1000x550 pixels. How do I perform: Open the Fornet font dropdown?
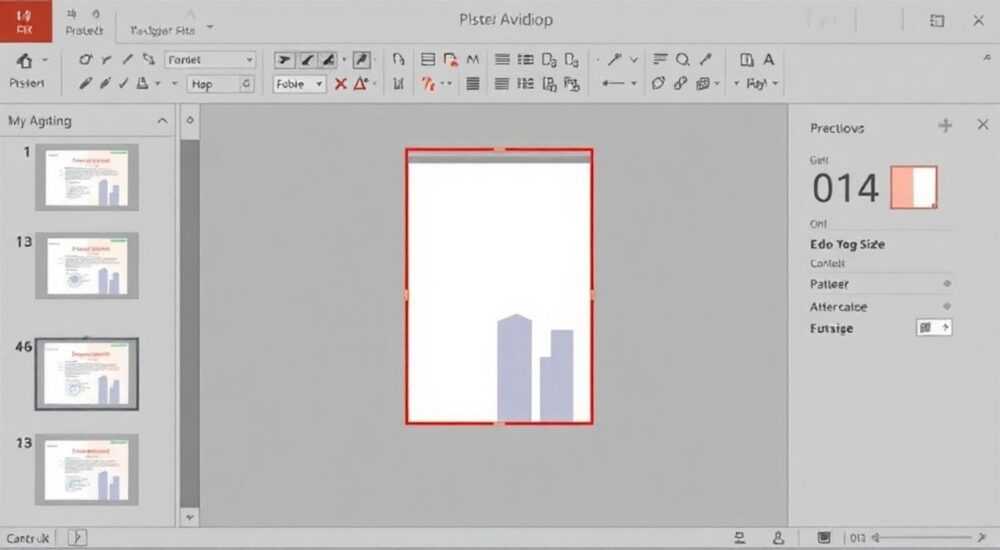[210, 60]
